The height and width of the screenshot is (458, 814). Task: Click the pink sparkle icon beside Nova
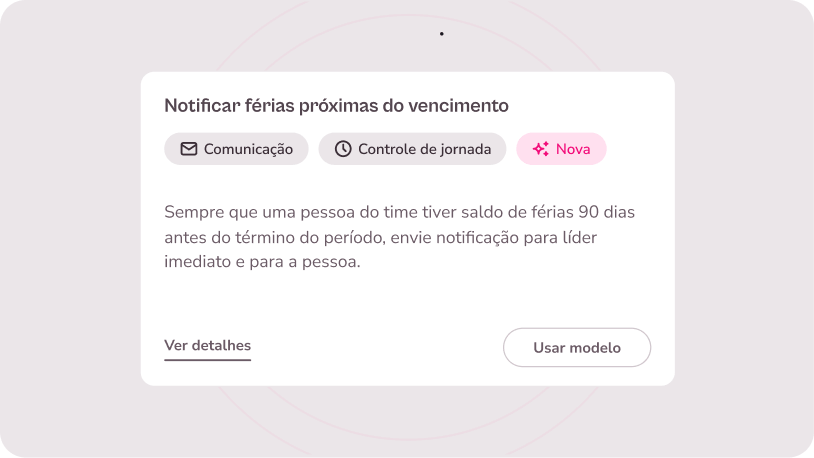541,149
